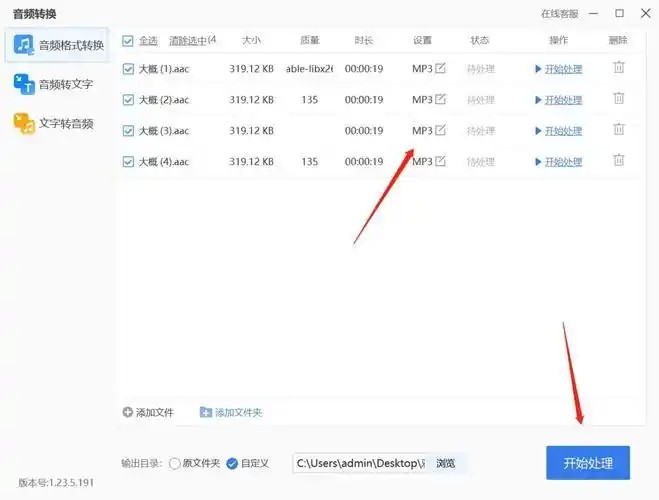Start processing 大概 (2).aac via 开始处理 link
The width and height of the screenshot is (659, 500).
[563, 100]
